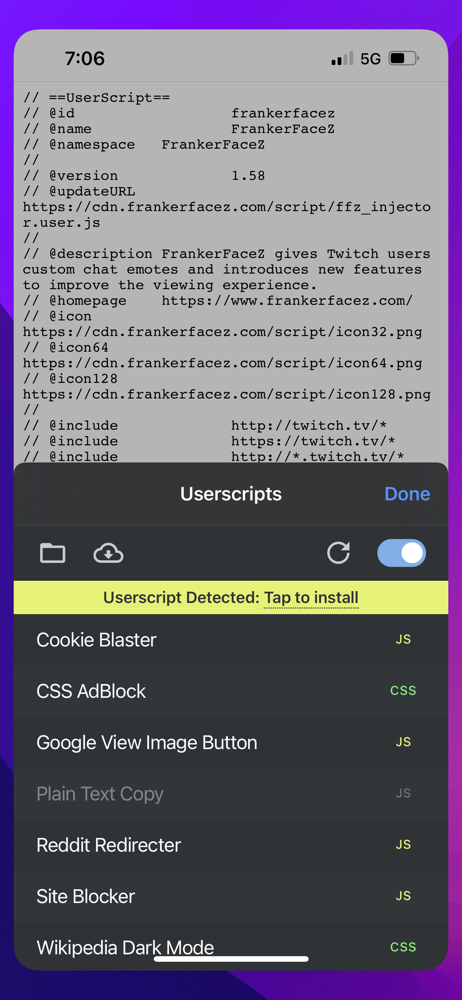Tap Done to close the panel
This screenshot has width=462, height=1000.
coord(407,494)
